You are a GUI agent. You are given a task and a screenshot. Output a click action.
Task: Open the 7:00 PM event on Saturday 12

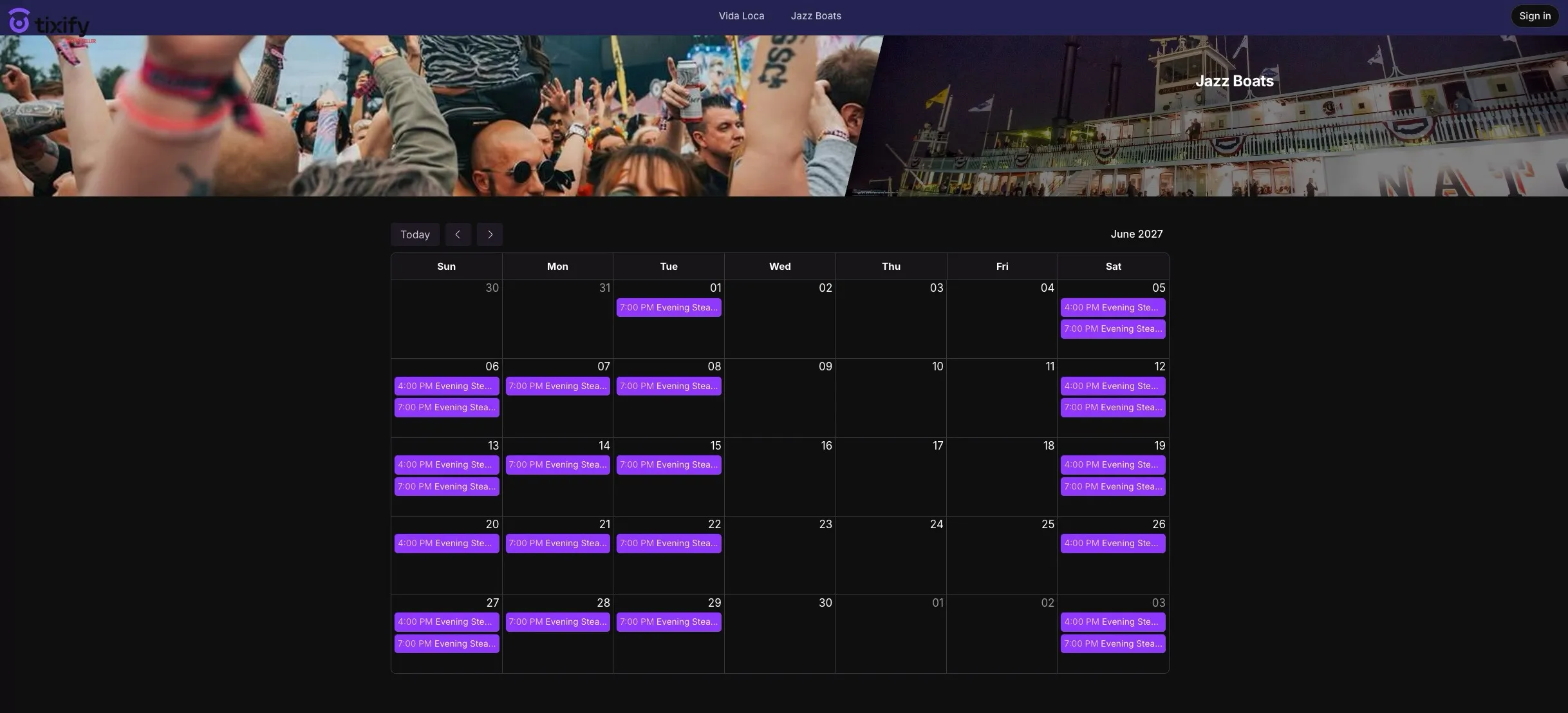[x=1113, y=408]
